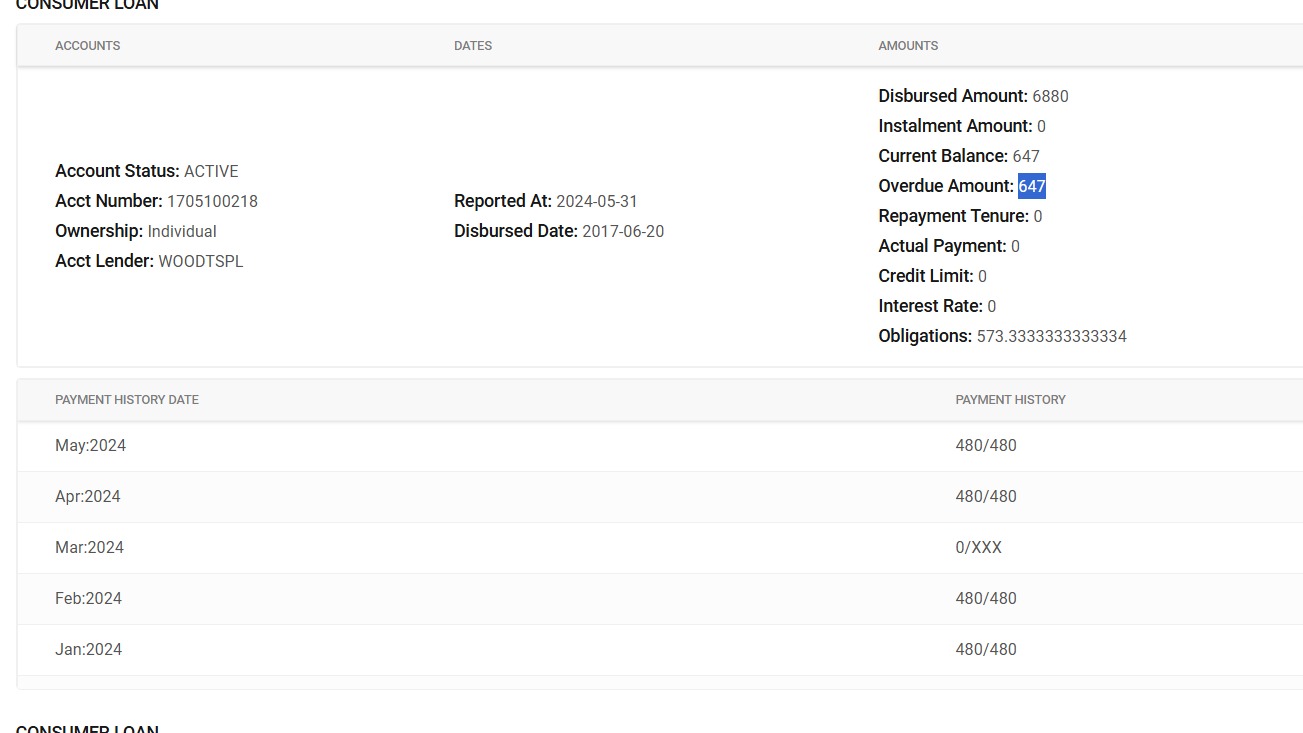This screenshot has width=1303, height=733.
Task: Select the account number 1705100218
Action: pyautogui.click(x=212, y=201)
